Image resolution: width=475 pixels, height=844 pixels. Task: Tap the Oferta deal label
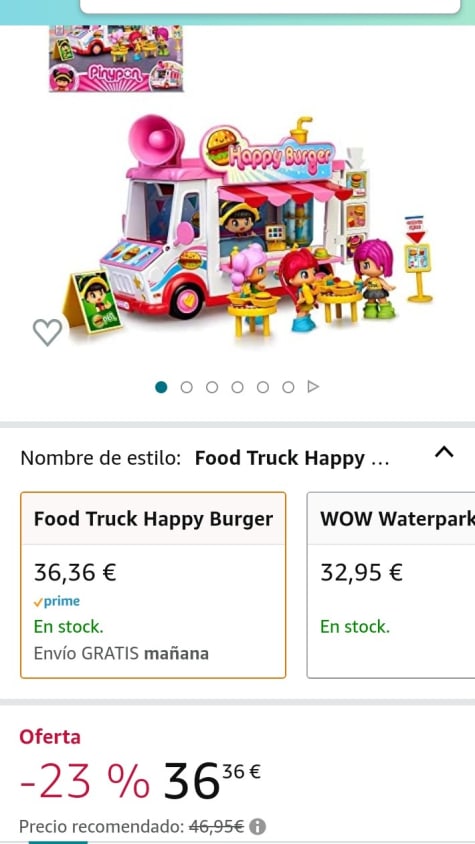(x=50, y=737)
